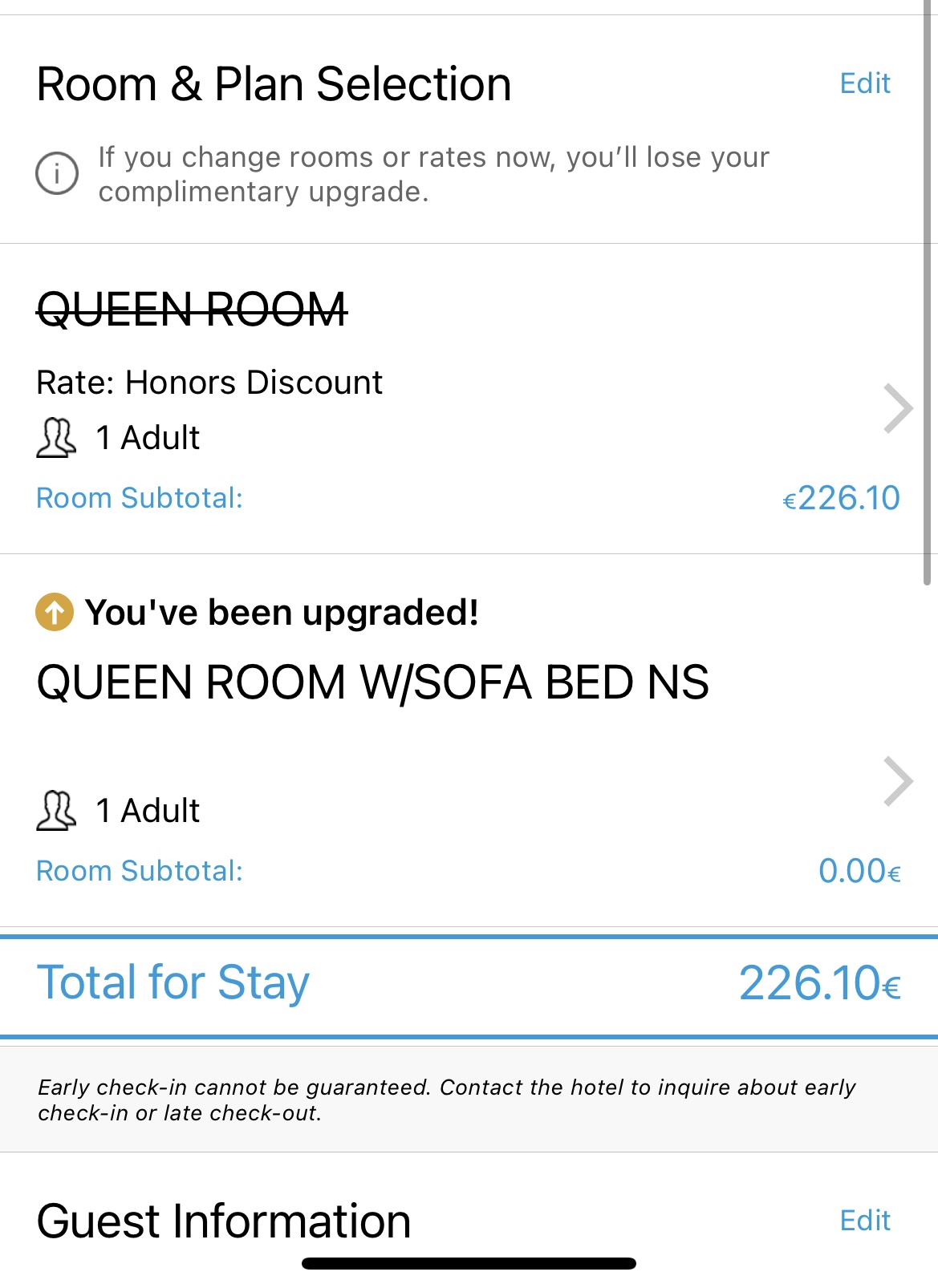This screenshot has height=1288, width=938.
Task: Expand Queen Room details chevron
Action: [898, 409]
